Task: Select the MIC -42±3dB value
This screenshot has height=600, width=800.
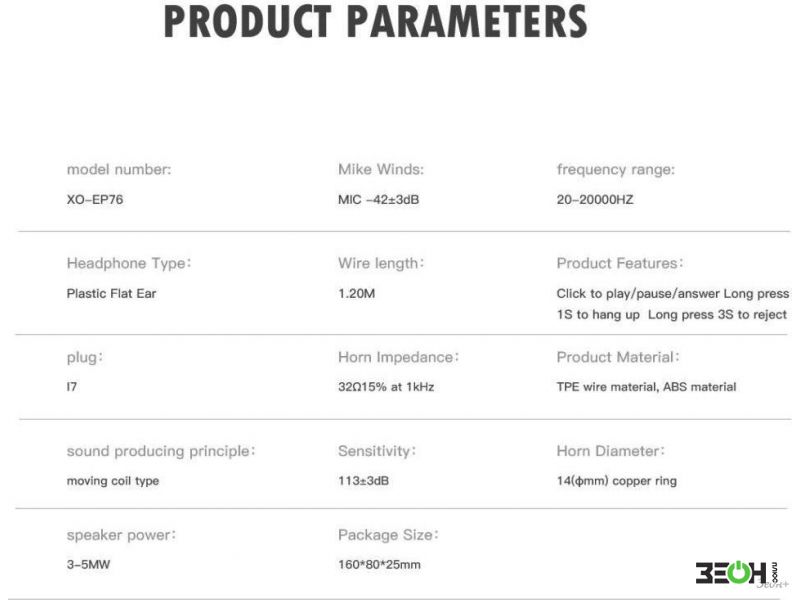Action: tap(379, 199)
